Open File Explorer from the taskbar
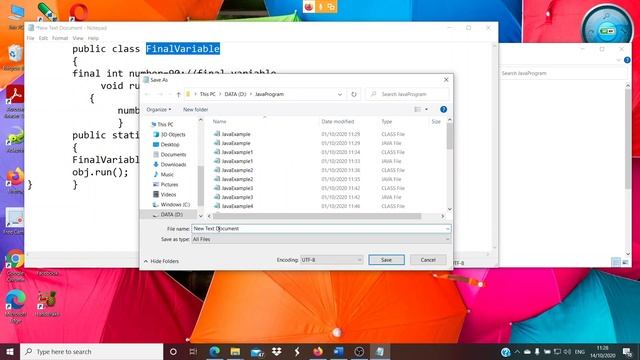Screen dimensions: 640x360 [235, 351]
